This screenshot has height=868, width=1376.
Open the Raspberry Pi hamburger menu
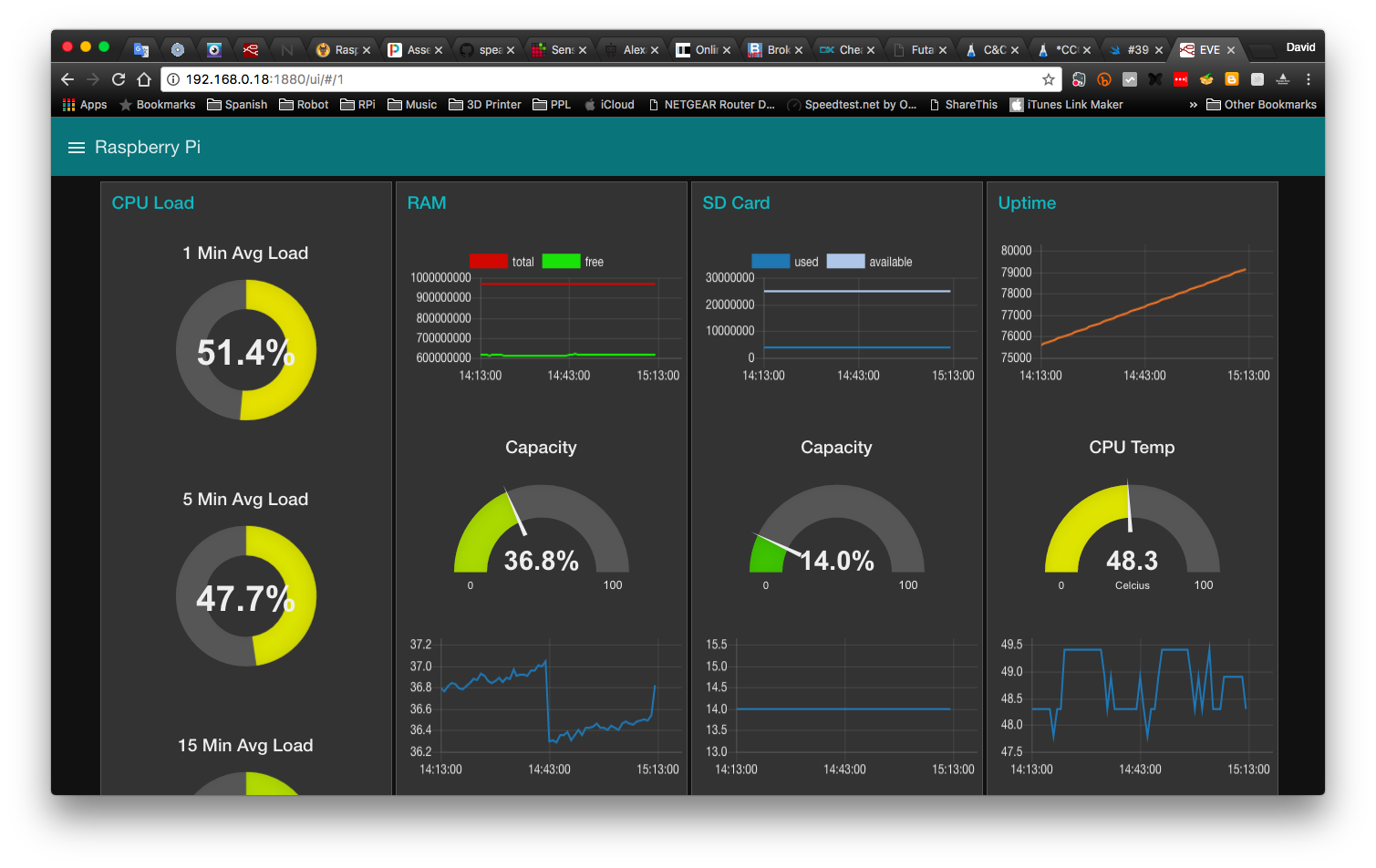pyautogui.click(x=77, y=148)
